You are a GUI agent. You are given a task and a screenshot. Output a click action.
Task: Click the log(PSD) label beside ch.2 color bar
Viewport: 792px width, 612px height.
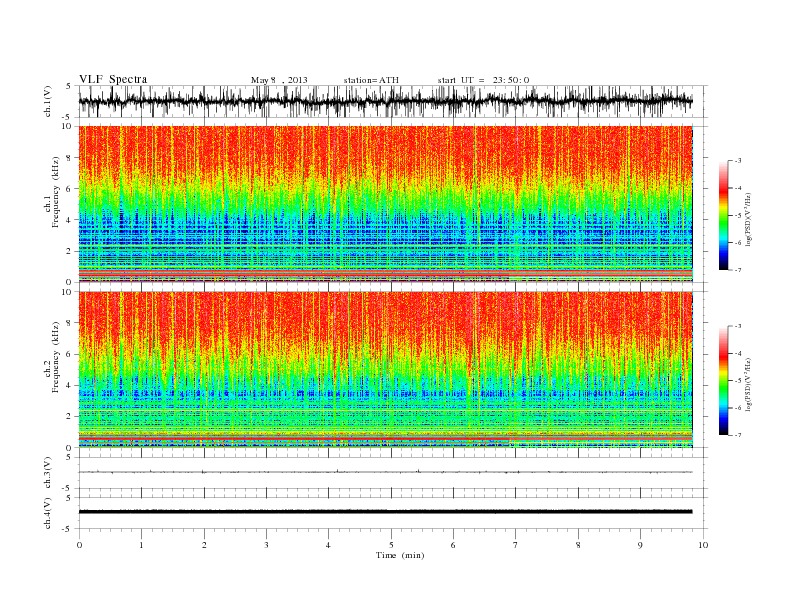click(749, 384)
